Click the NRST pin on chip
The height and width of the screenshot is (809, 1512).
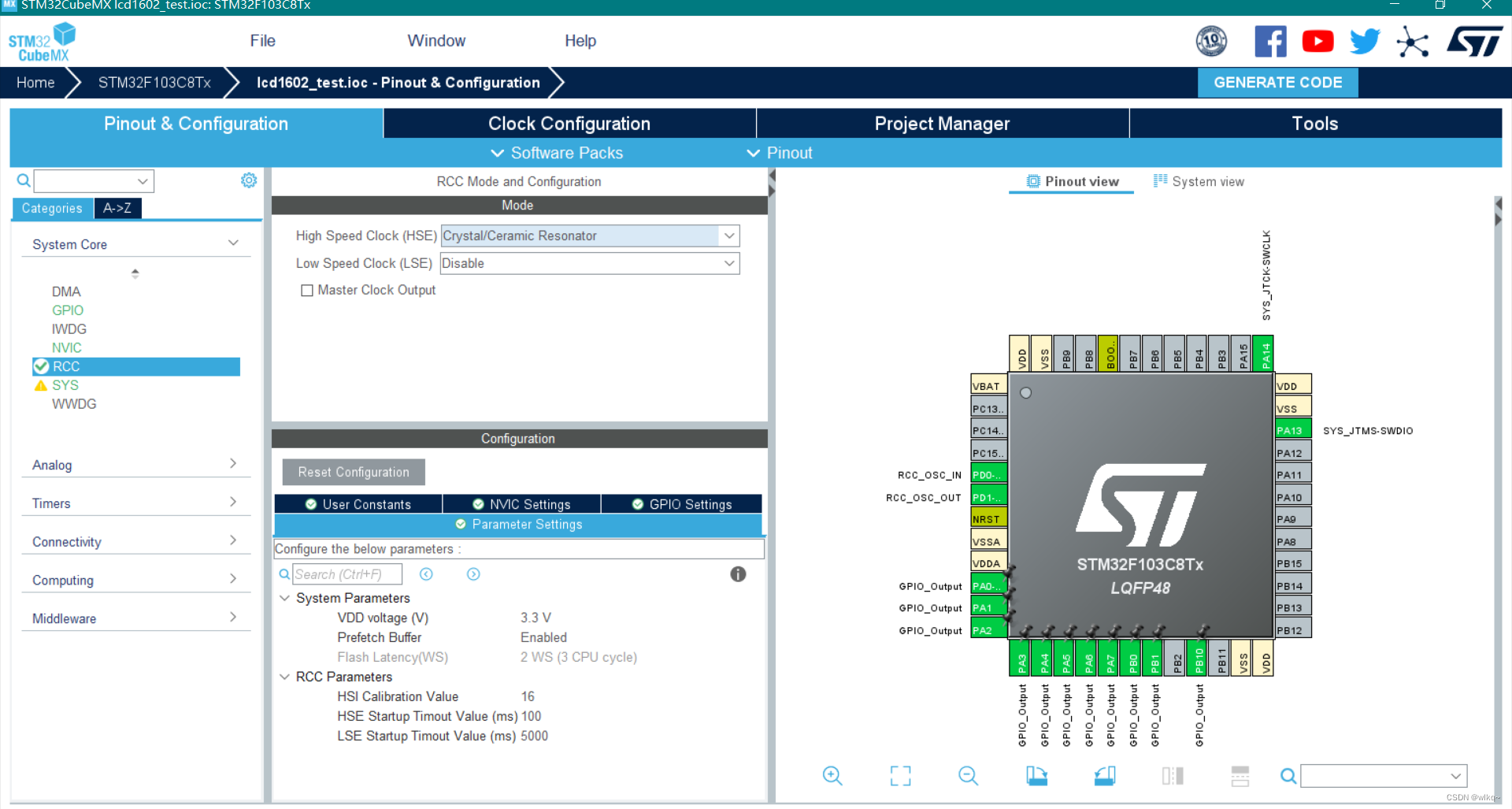(989, 518)
